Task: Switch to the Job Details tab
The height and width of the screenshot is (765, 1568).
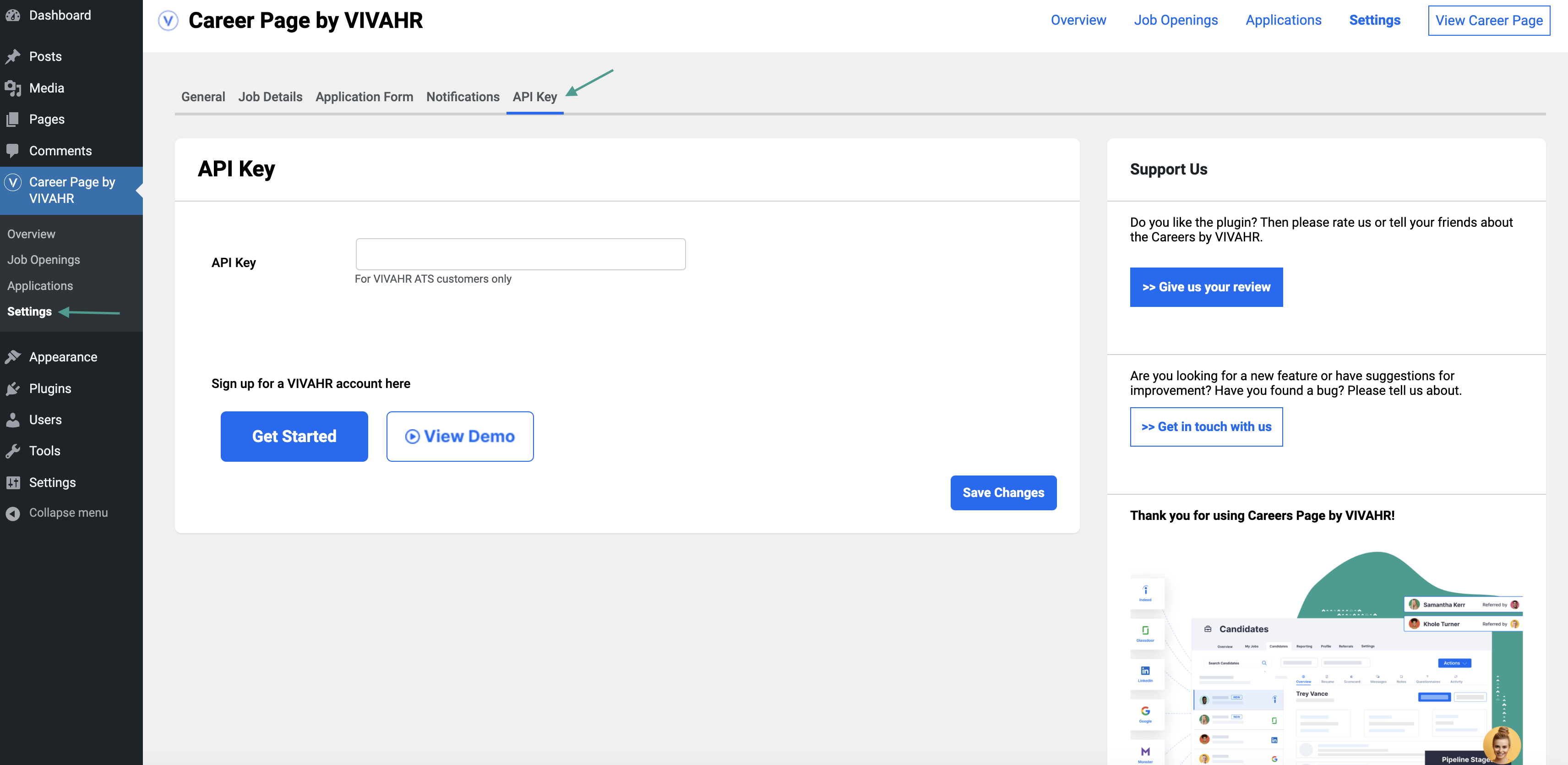Action: coord(270,97)
